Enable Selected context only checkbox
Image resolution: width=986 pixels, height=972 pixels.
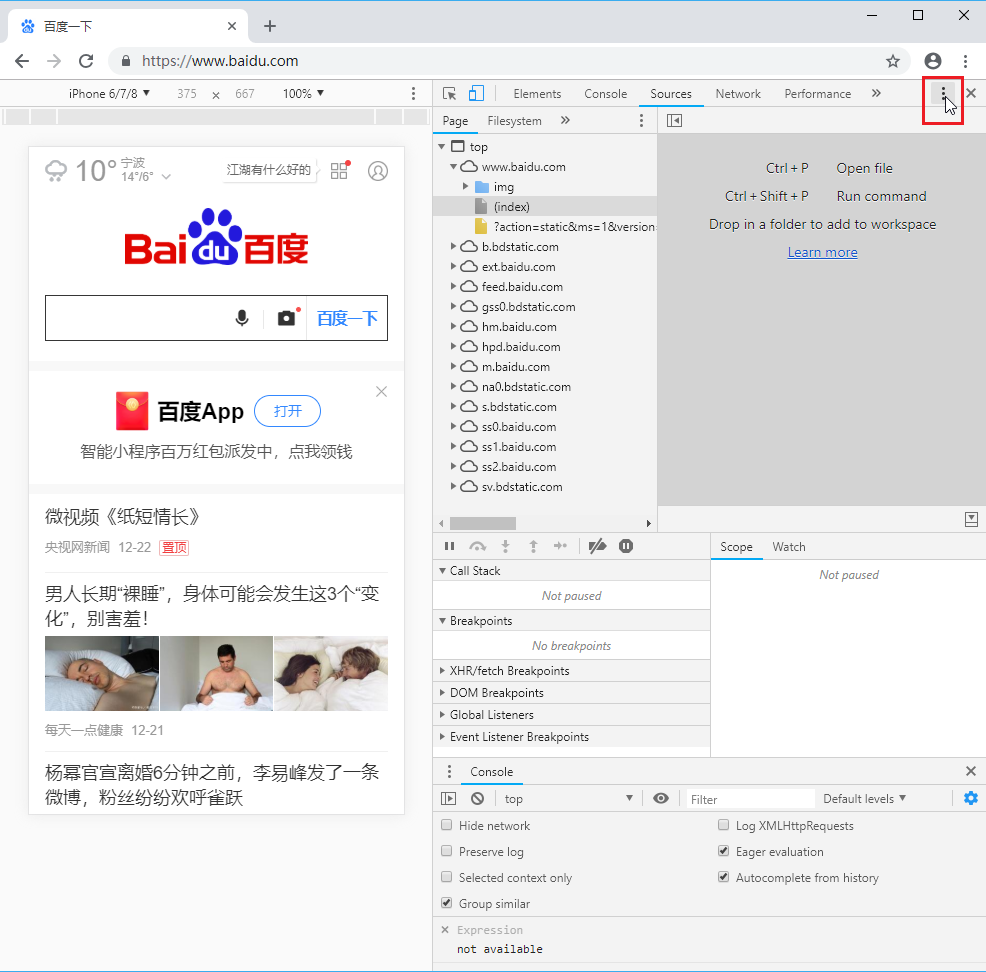pyautogui.click(x=446, y=877)
